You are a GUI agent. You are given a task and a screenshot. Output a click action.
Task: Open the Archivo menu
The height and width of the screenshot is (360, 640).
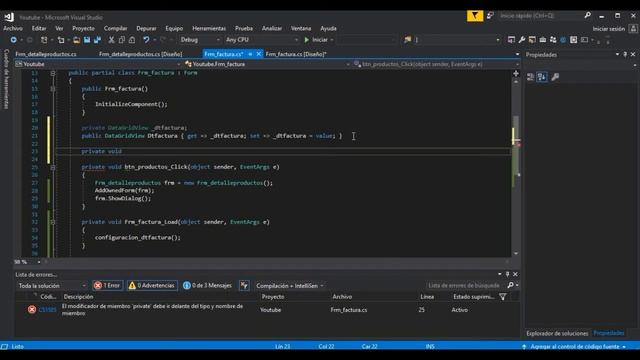coord(13,28)
